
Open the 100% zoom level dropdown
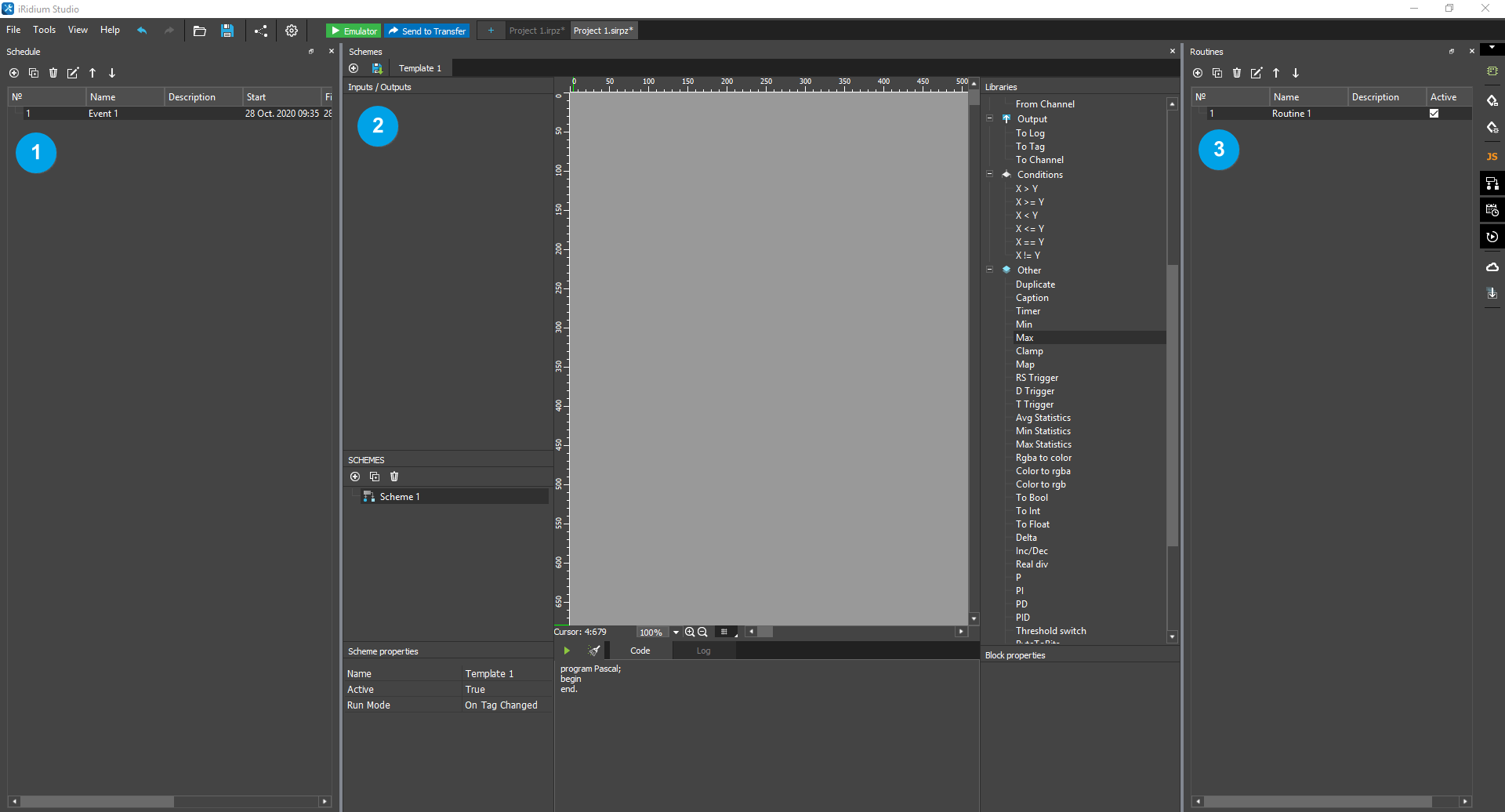[676, 633]
